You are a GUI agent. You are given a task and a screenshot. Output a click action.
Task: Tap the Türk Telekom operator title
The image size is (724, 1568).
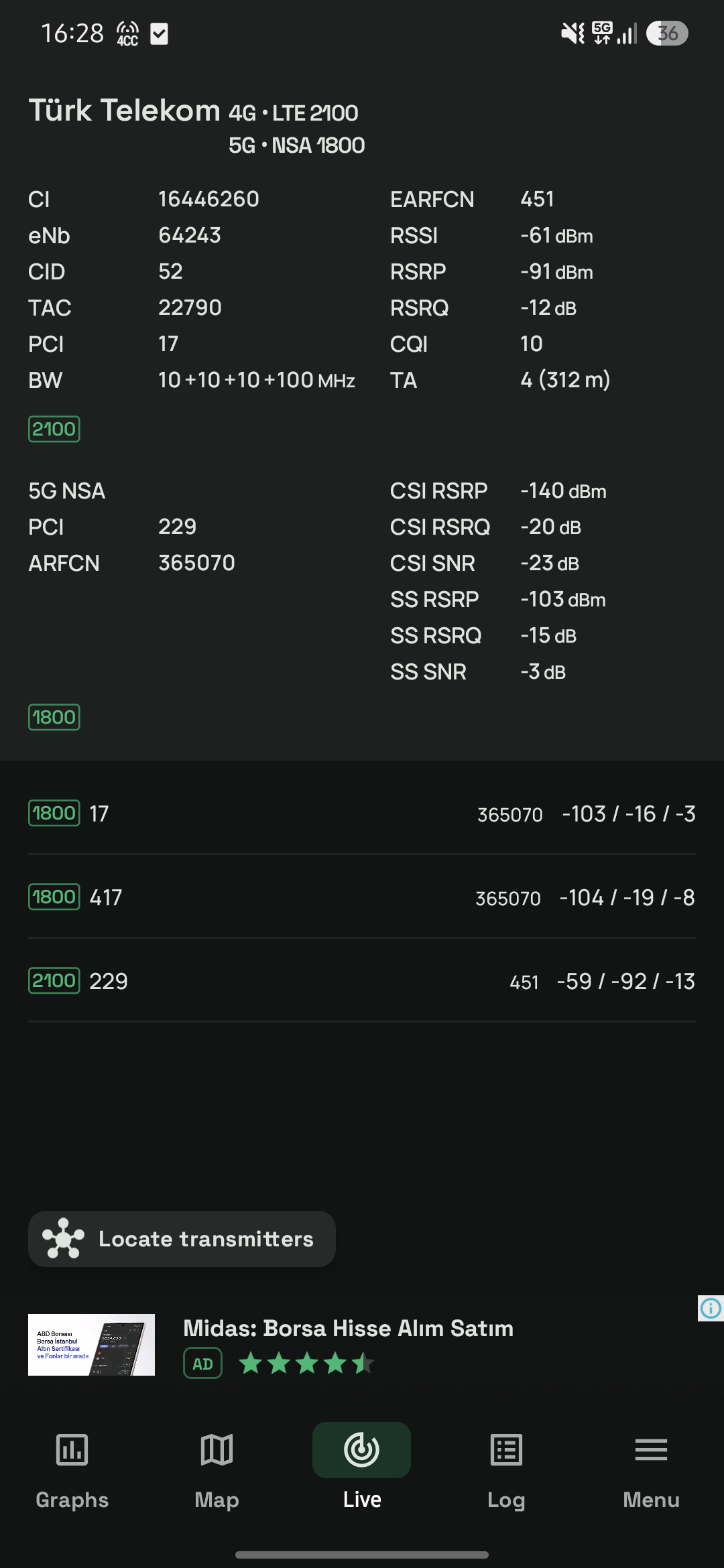point(125,110)
